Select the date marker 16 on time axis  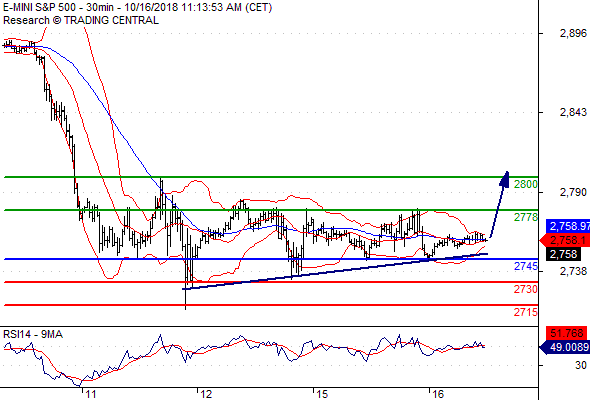pos(438,394)
